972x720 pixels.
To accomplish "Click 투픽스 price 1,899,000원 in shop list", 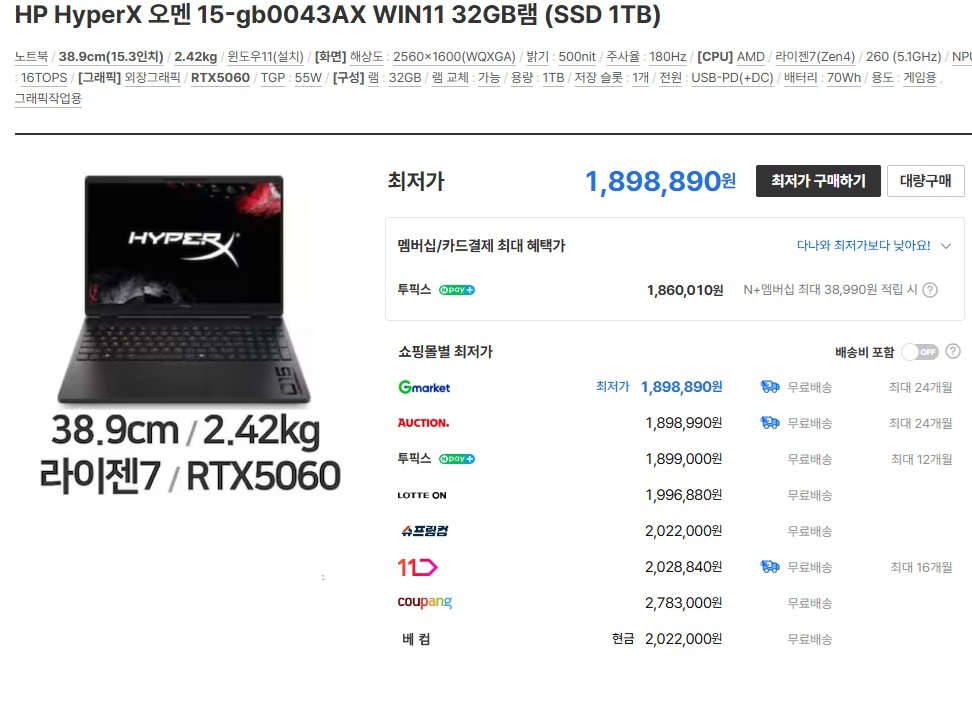I will (683, 459).
